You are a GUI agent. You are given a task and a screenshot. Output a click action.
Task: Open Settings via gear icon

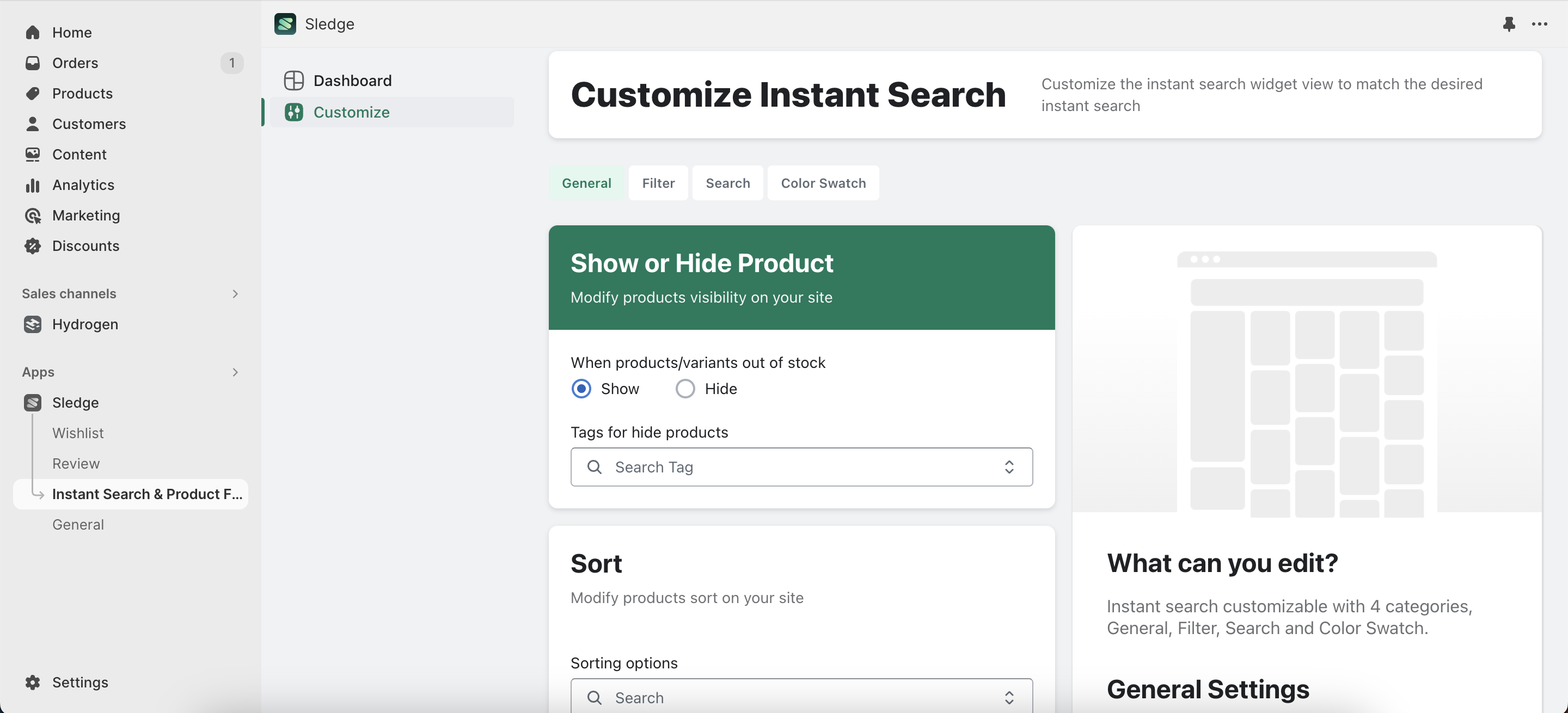click(33, 682)
